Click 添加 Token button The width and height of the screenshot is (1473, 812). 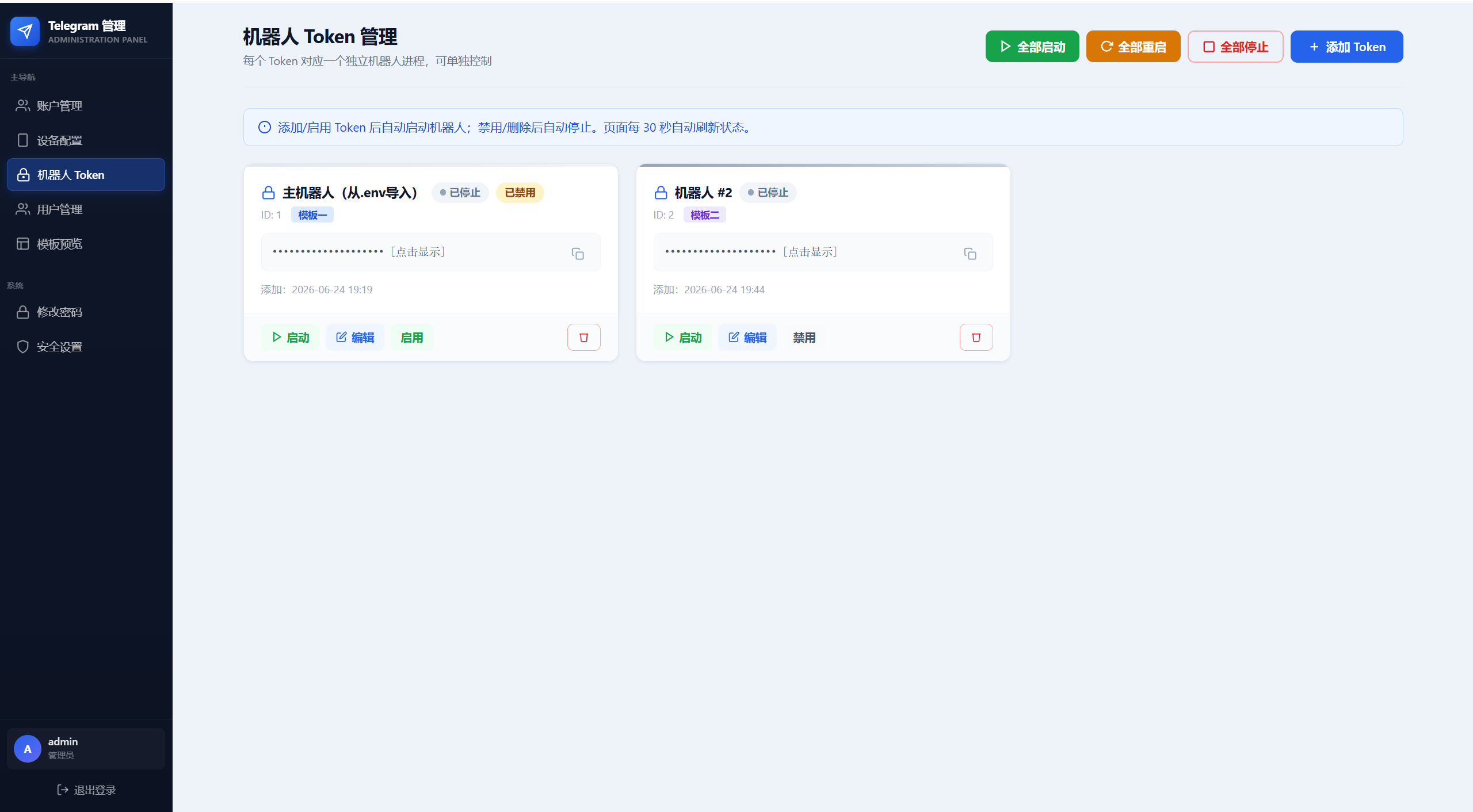(1346, 47)
